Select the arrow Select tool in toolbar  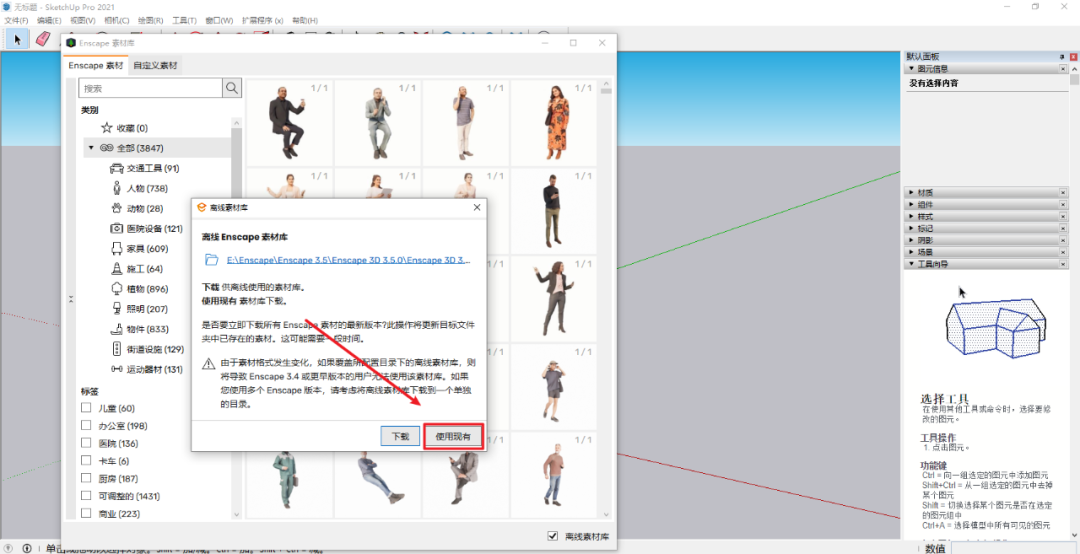point(17,39)
